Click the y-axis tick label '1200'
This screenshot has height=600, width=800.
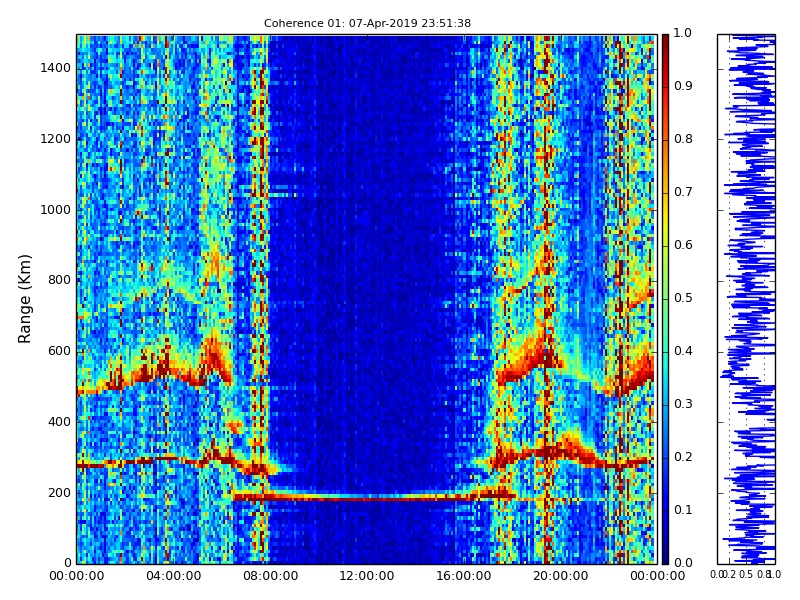click(55, 139)
